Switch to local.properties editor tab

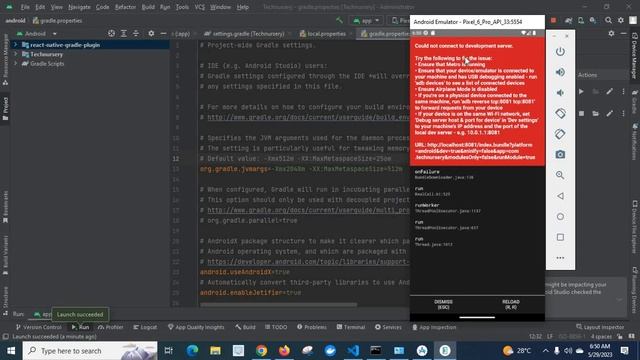pos(324,33)
